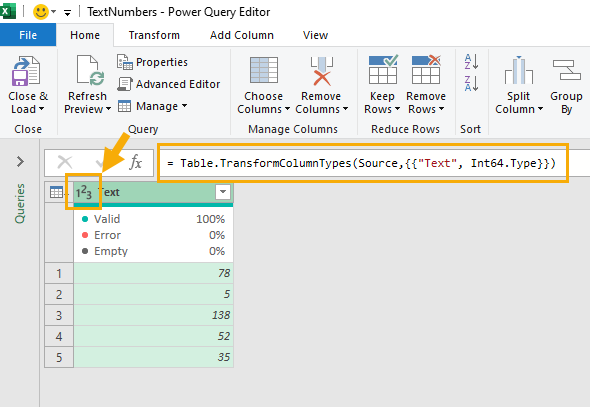Open the Keep Rows dropdown arrow
The width and height of the screenshot is (590, 407).
point(397,109)
